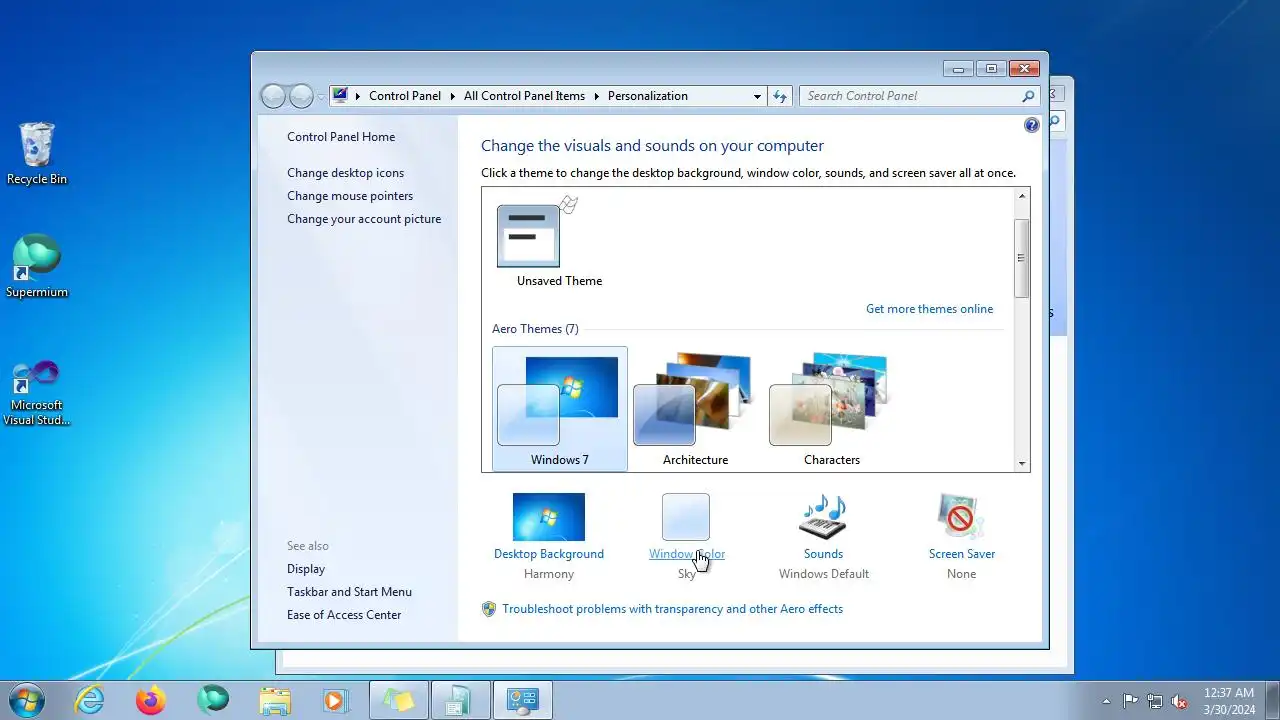Open Change mouse pointers link
This screenshot has height=720, width=1280.
pyautogui.click(x=350, y=196)
